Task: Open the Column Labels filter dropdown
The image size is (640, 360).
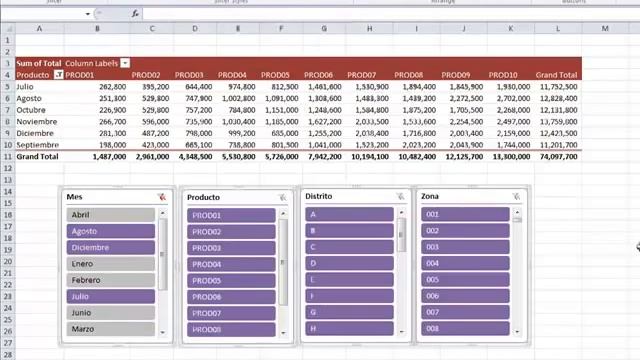Action: coord(125,63)
